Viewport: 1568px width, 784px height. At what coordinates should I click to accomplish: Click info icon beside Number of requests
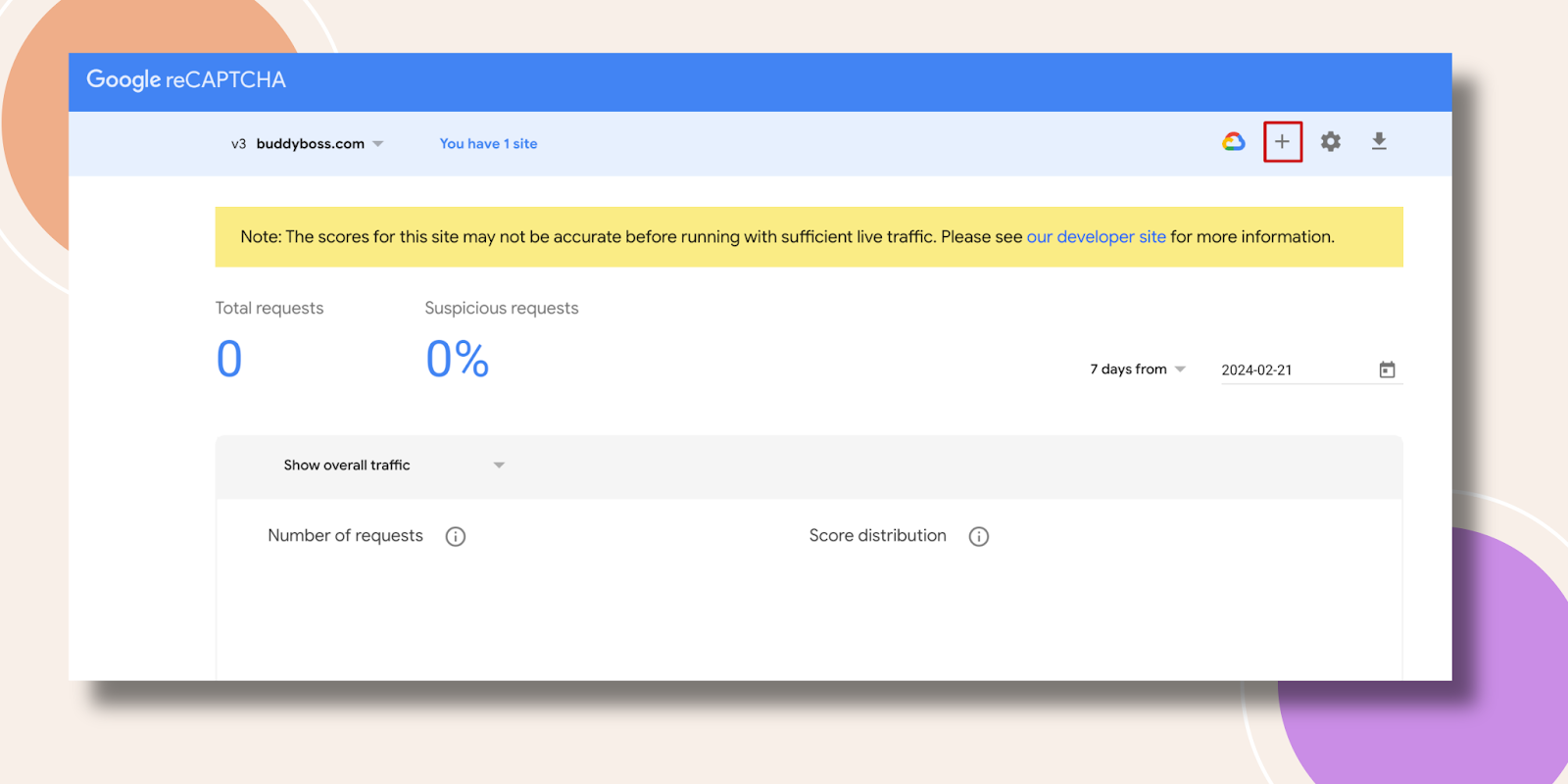click(x=456, y=536)
